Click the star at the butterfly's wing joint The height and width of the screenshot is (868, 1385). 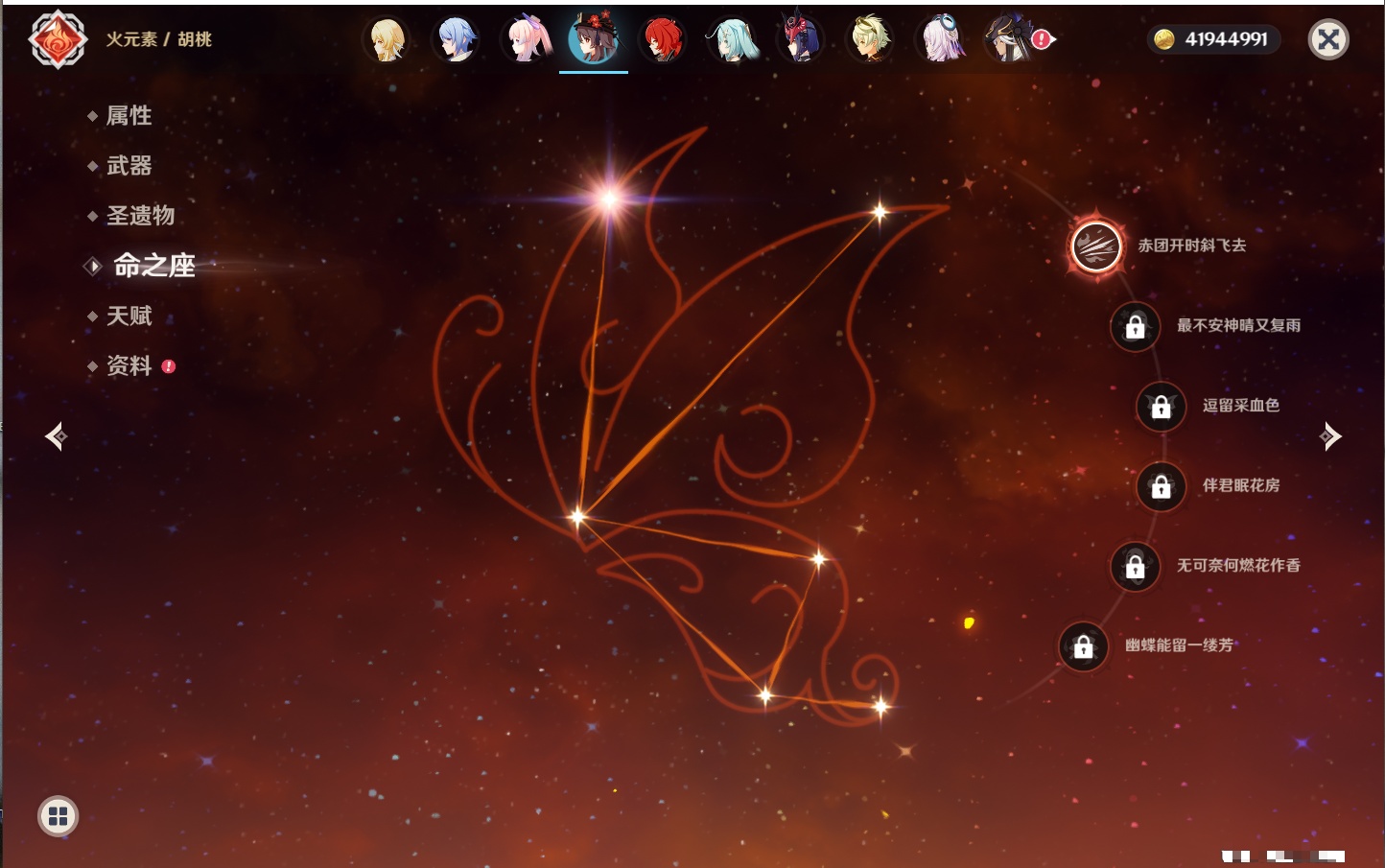pos(577,517)
